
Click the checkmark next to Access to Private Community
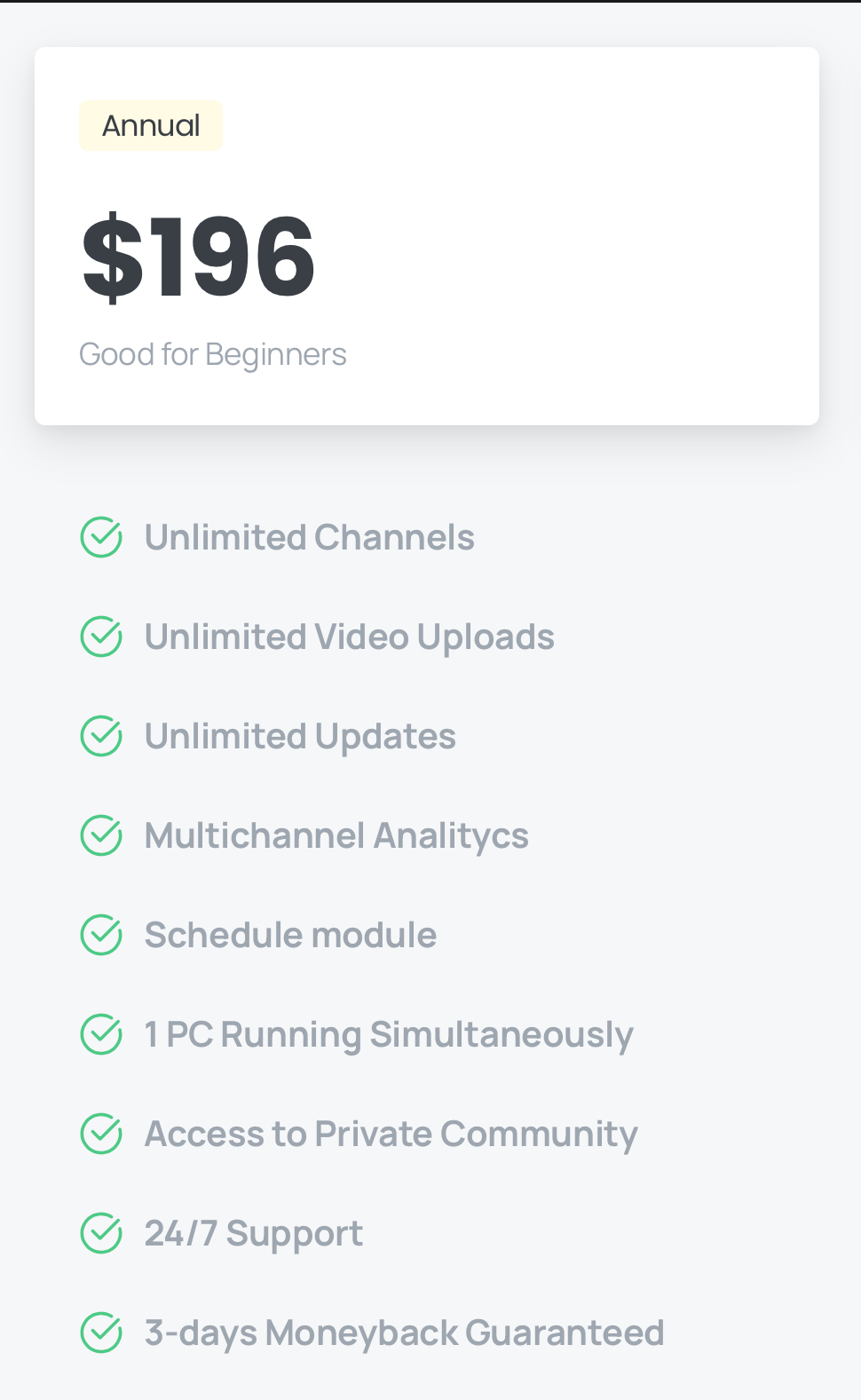[x=101, y=1134]
